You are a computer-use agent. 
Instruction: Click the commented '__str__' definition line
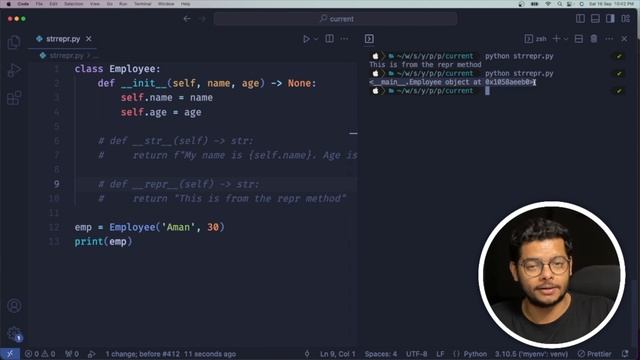point(176,141)
